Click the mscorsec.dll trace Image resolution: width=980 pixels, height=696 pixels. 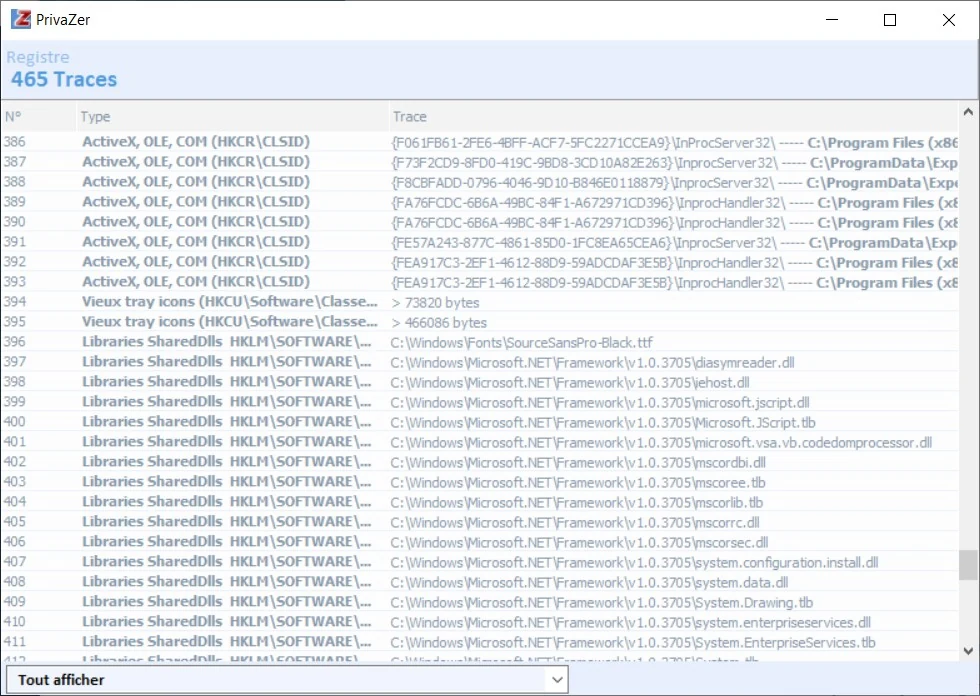tap(479, 542)
